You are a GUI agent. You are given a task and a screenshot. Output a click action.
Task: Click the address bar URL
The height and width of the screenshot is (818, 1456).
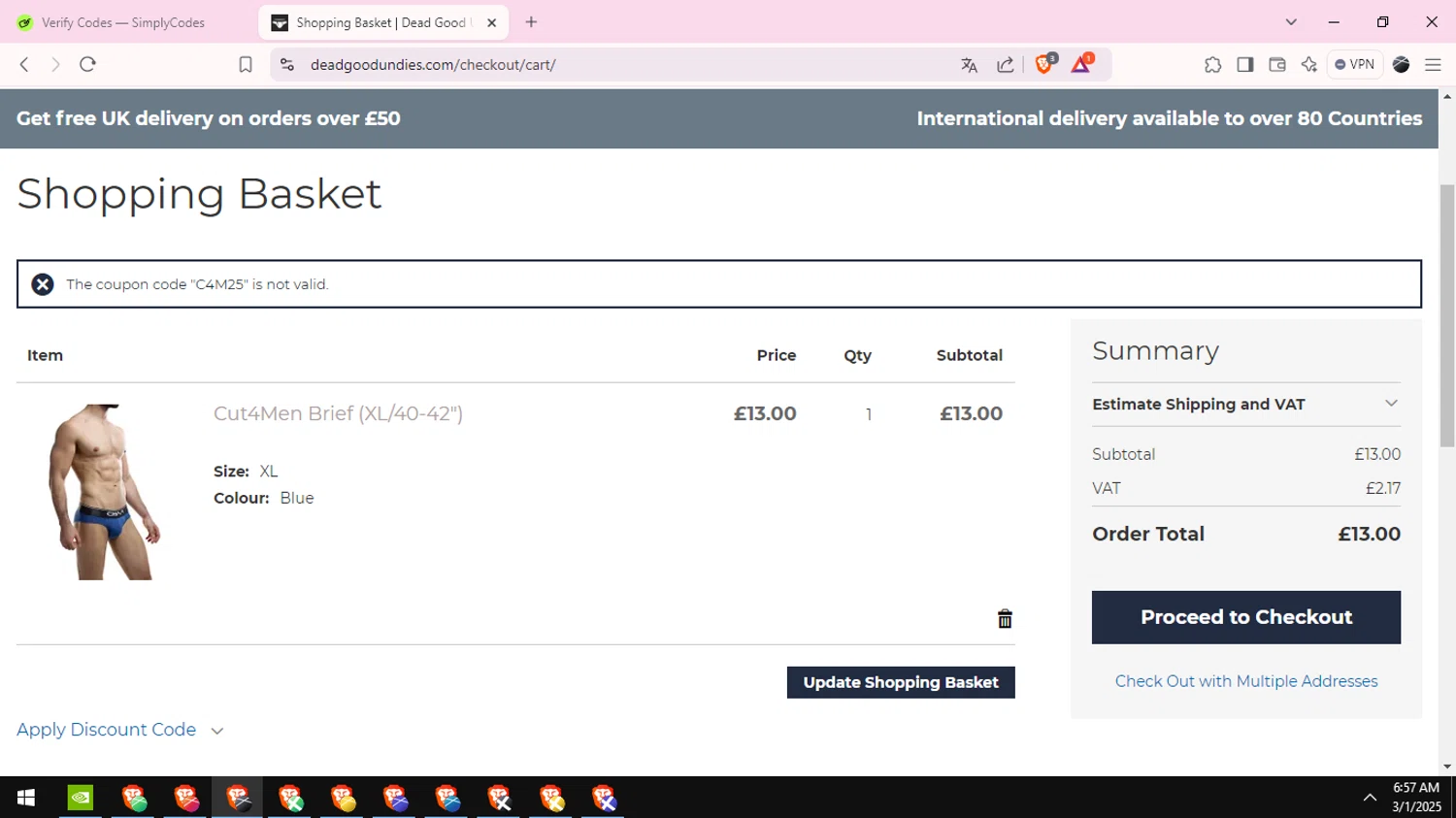coord(433,65)
